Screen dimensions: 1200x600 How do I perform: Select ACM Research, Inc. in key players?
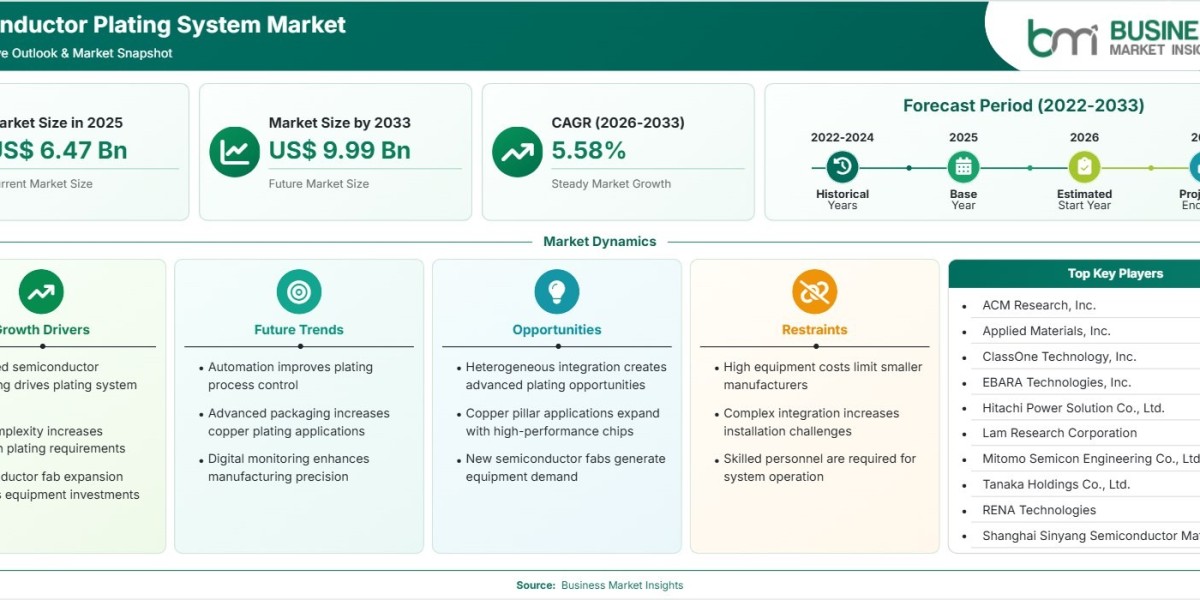1039,306
